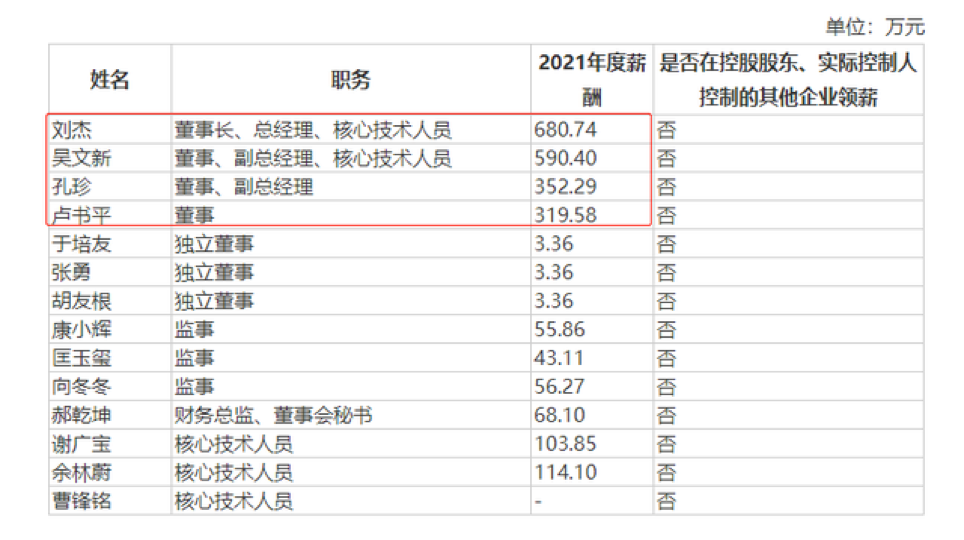
Task: Select salary value 103.85
Action: [x=566, y=444]
